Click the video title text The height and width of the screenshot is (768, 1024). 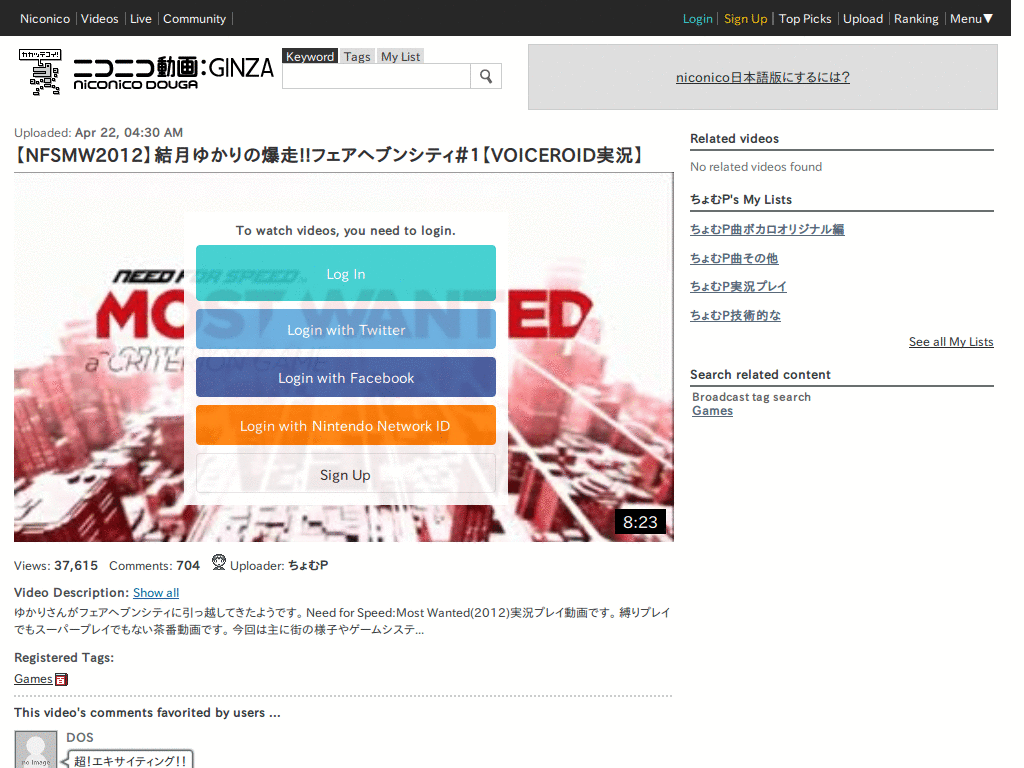pyautogui.click(x=328, y=155)
